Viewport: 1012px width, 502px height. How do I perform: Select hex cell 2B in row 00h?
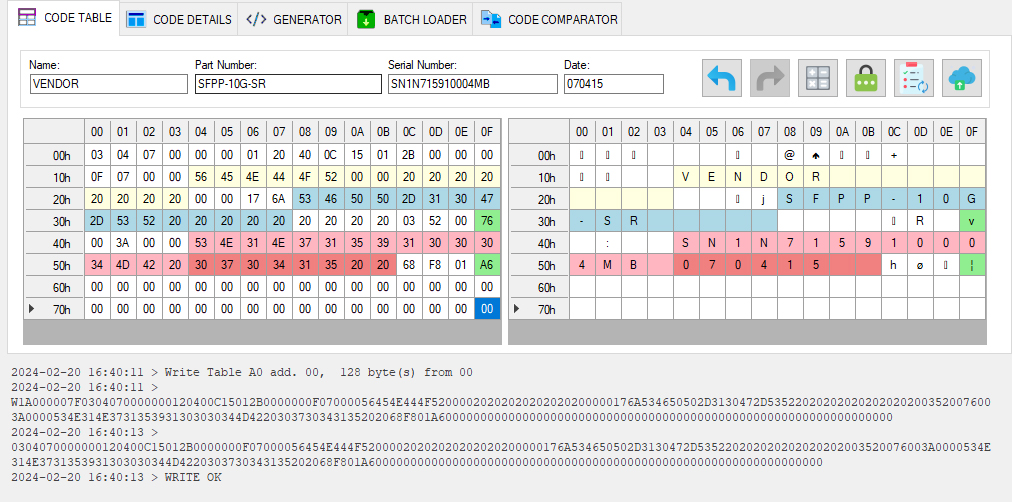[x=409, y=155]
